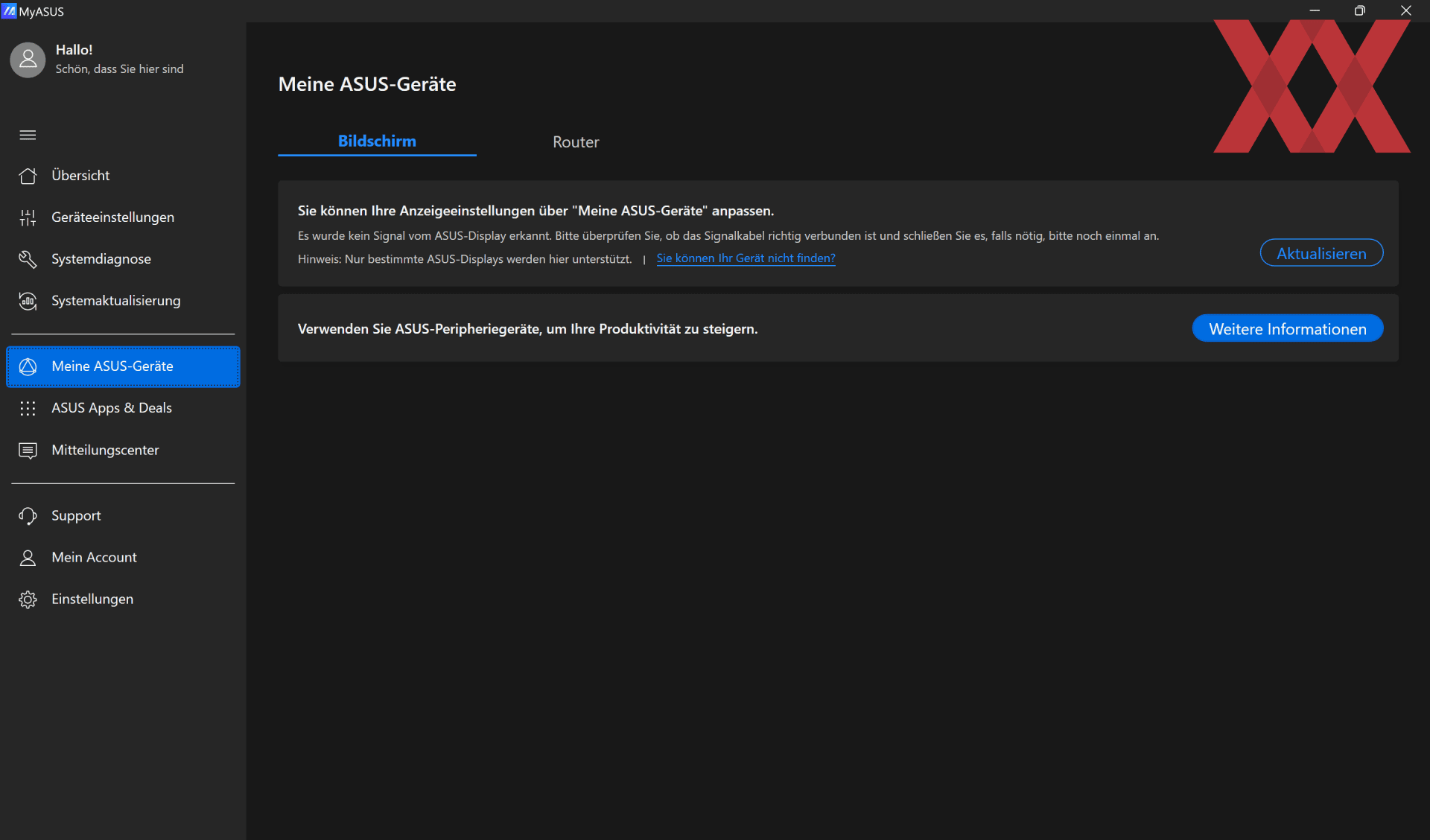Click the 'Sie können Ihre Anzeigeeinstellungen' heading

(x=536, y=211)
